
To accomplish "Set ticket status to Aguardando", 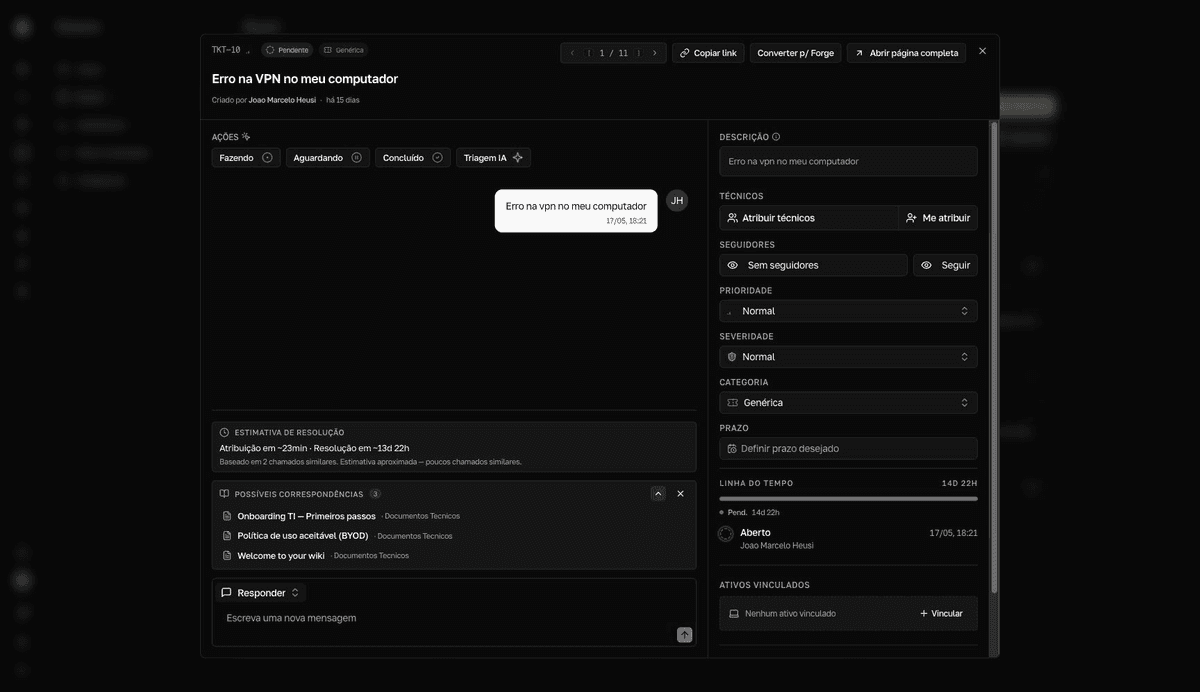I will point(328,158).
